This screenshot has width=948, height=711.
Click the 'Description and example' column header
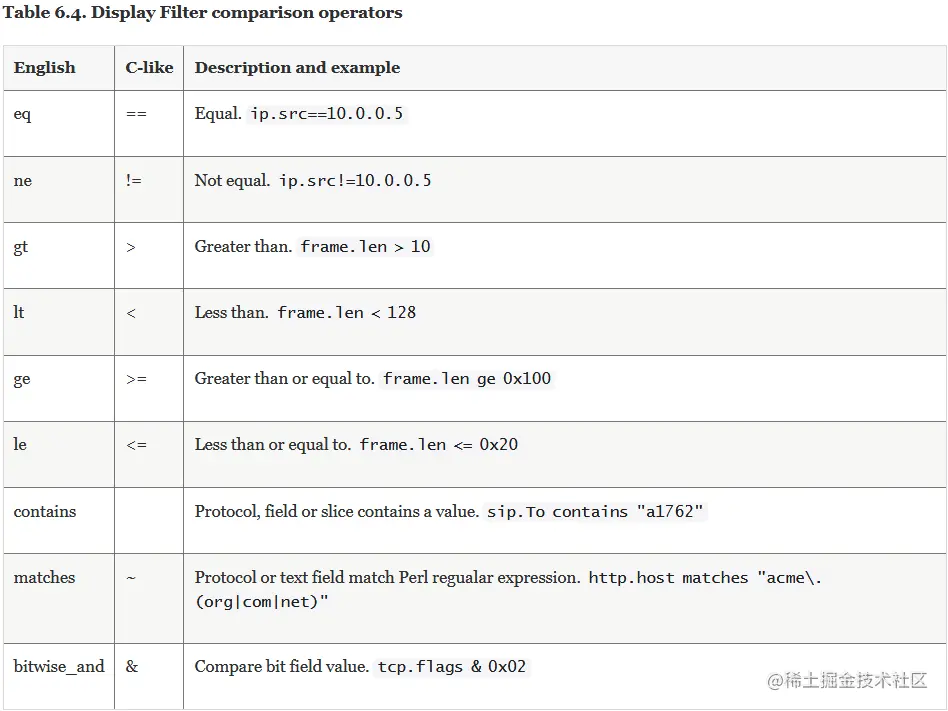click(297, 67)
